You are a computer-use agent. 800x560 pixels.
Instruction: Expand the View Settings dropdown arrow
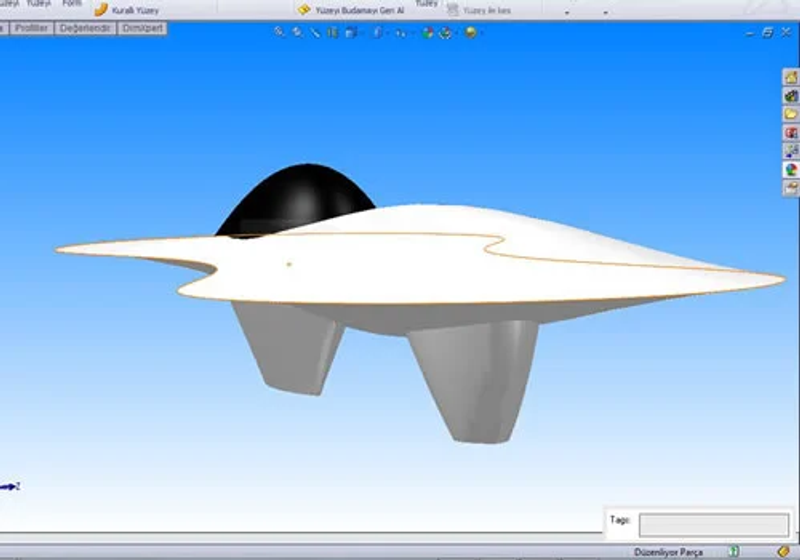pyautogui.click(x=481, y=34)
